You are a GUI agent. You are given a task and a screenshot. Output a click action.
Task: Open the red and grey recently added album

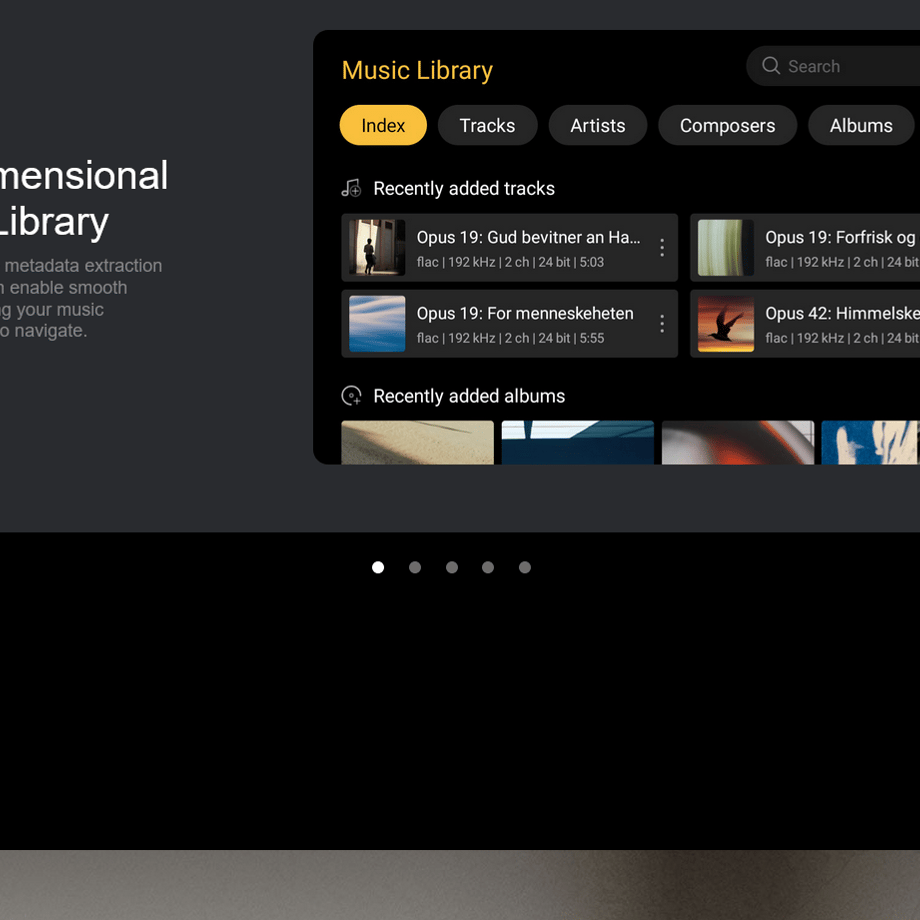tap(738, 442)
